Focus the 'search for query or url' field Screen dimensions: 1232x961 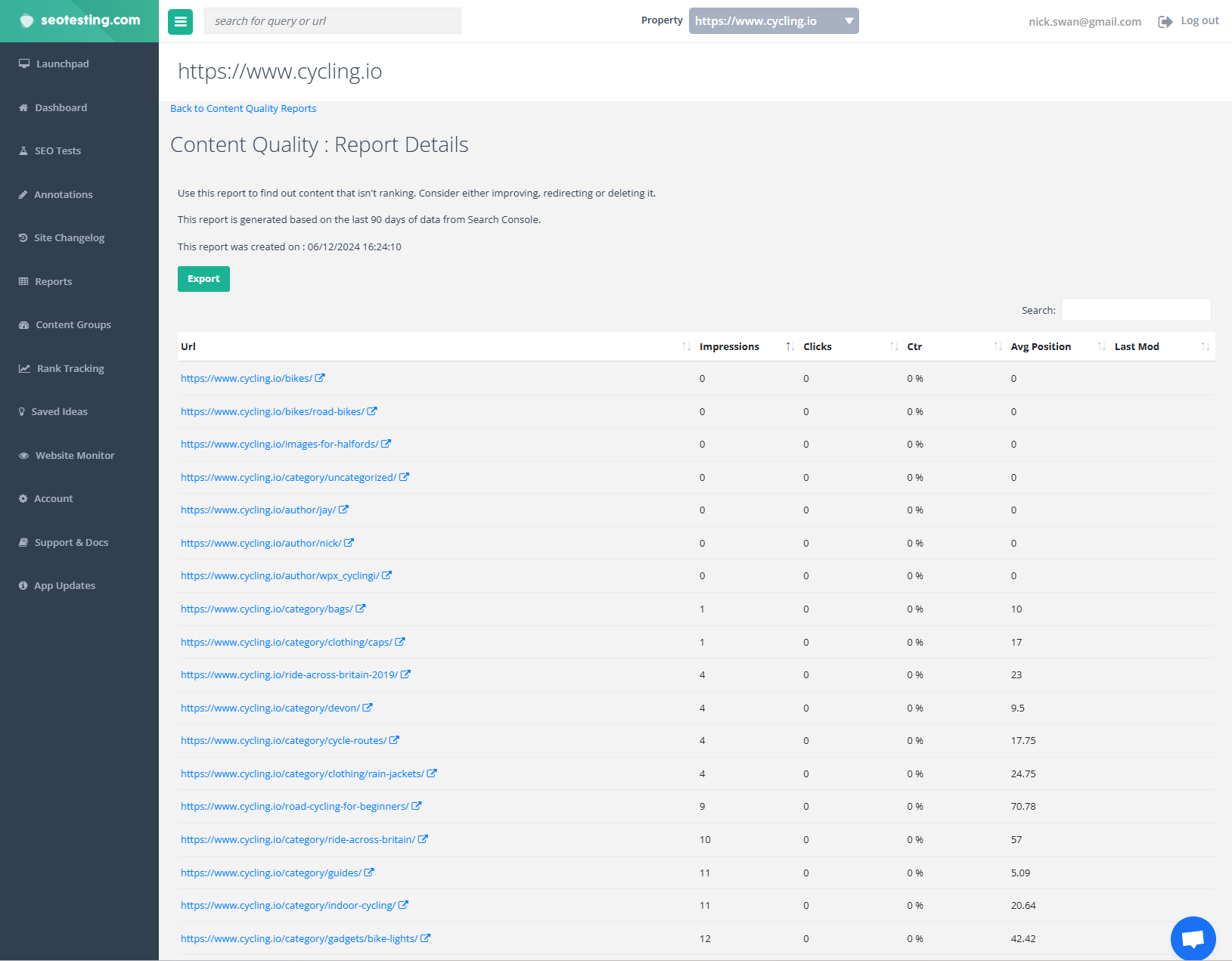(333, 21)
